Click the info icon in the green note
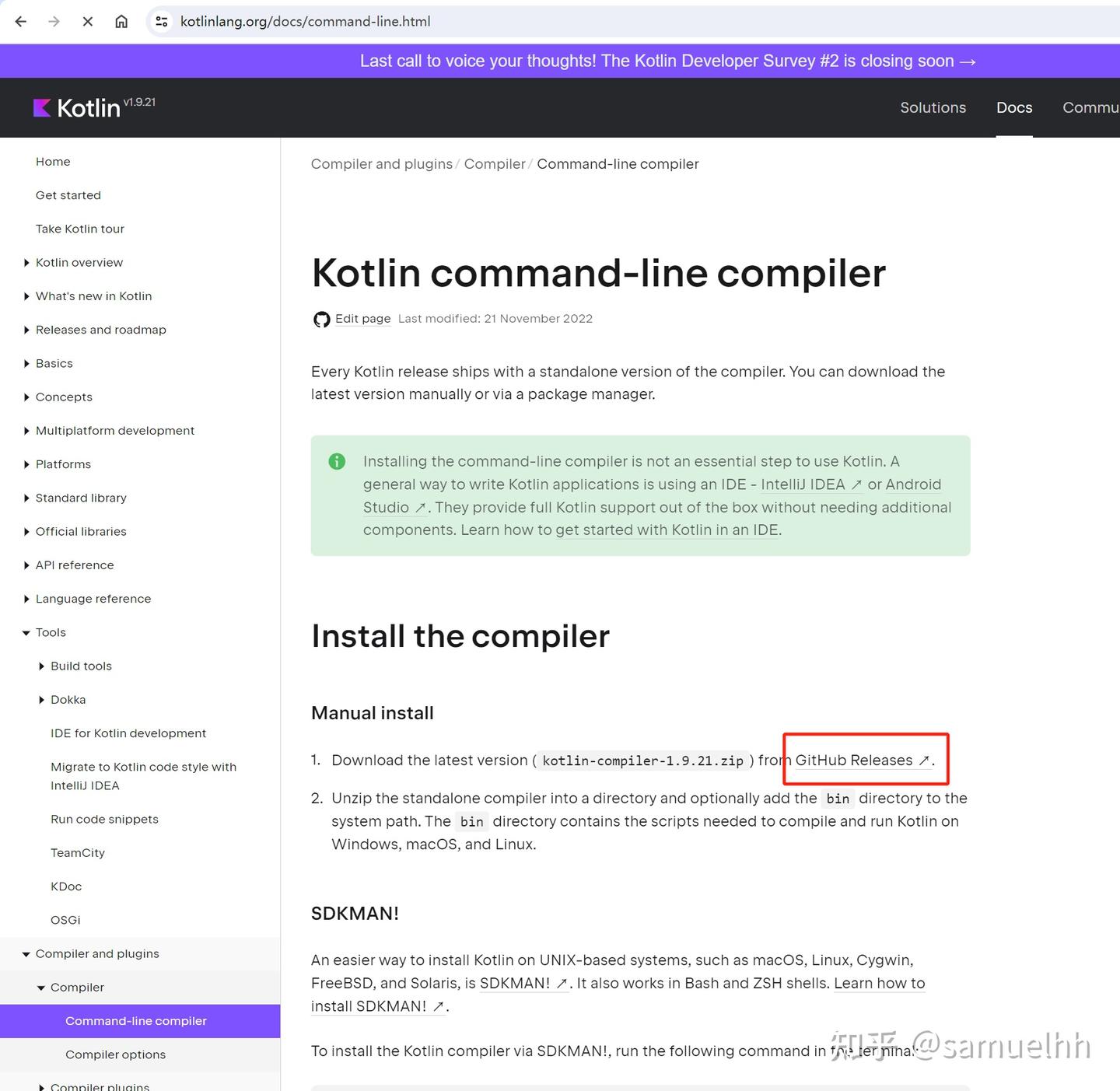 (337, 461)
